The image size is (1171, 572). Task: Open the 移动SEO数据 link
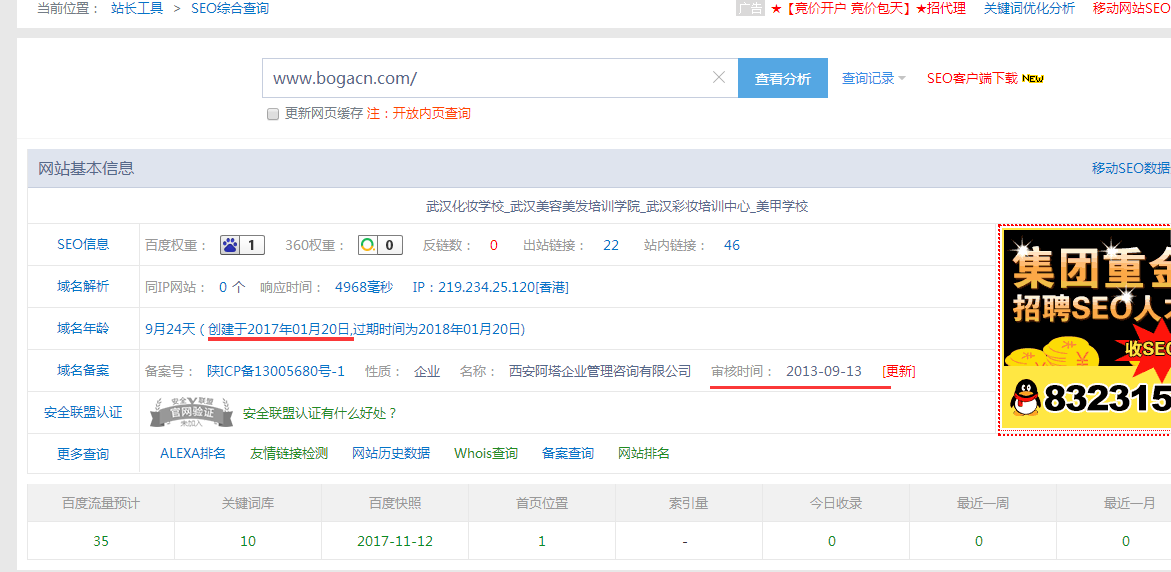point(1131,168)
